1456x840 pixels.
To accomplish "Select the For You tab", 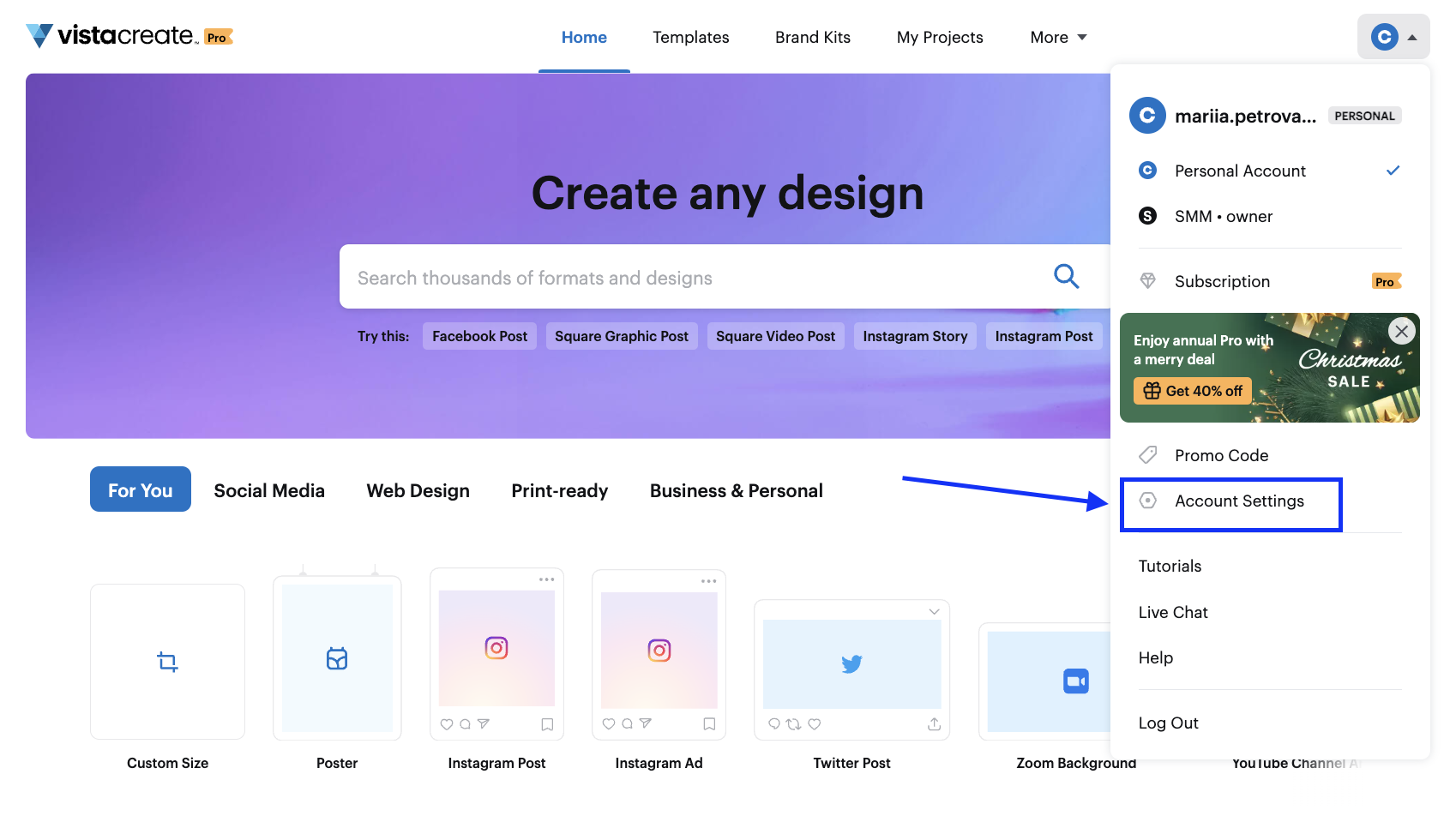I will [141, 489].
